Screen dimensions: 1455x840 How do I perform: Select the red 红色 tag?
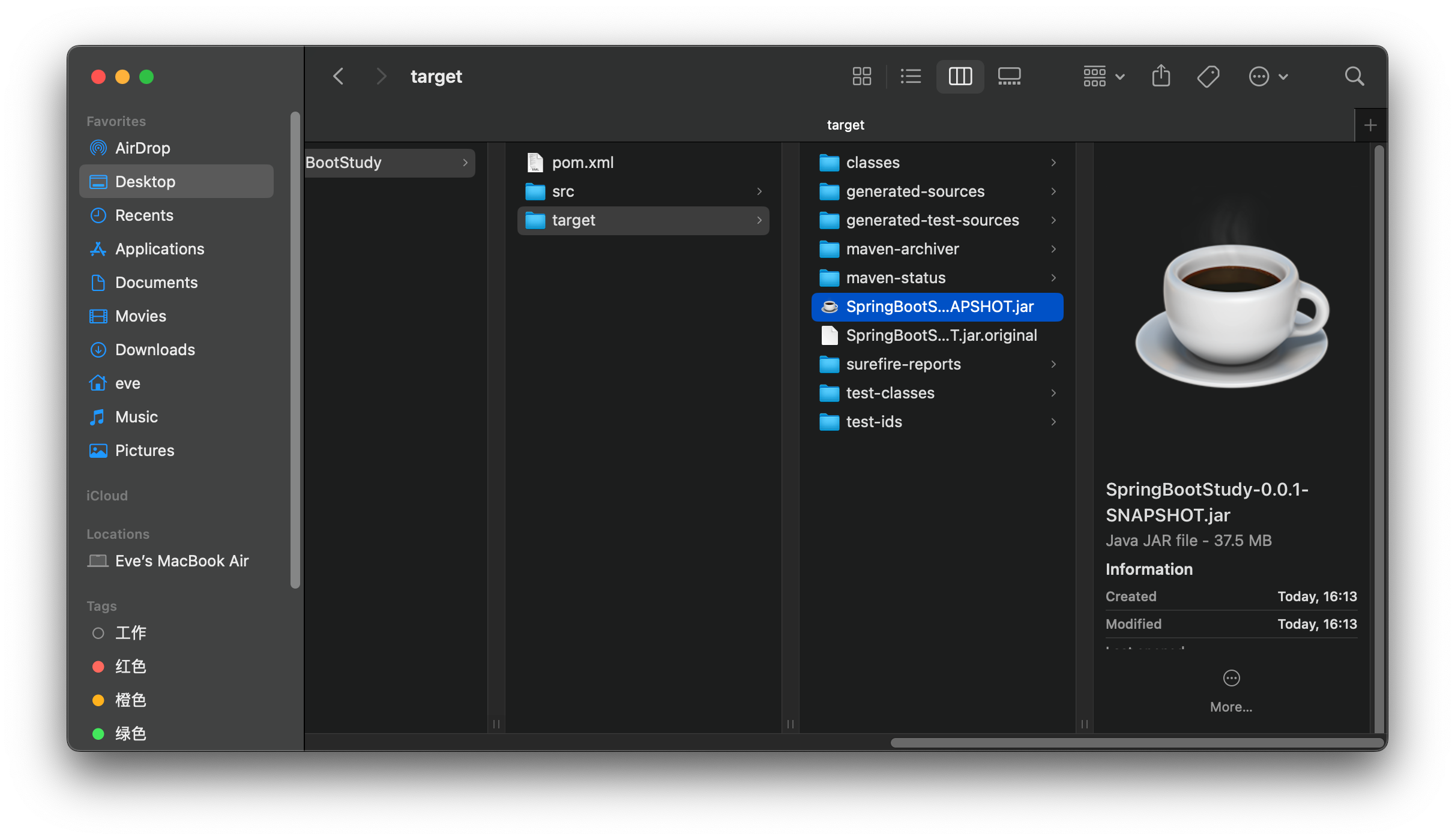coord(130,667)
